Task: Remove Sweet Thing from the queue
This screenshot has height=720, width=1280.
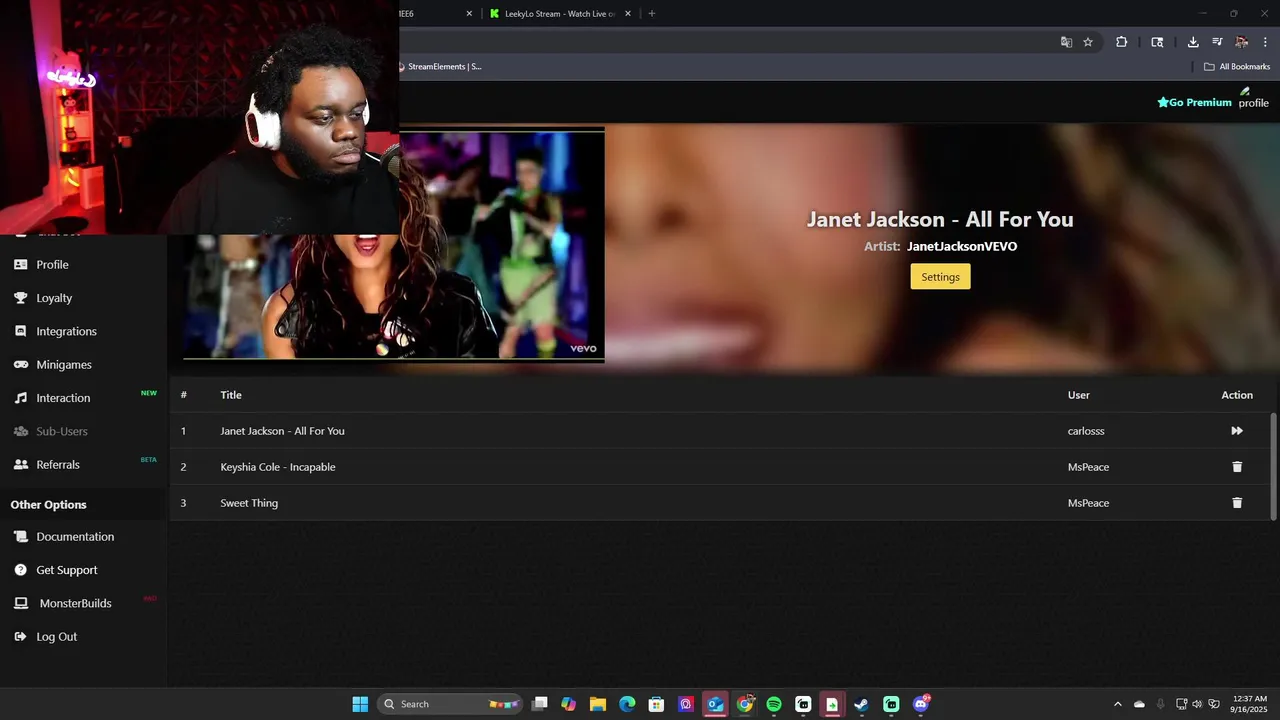Action: click(1237, 503)
